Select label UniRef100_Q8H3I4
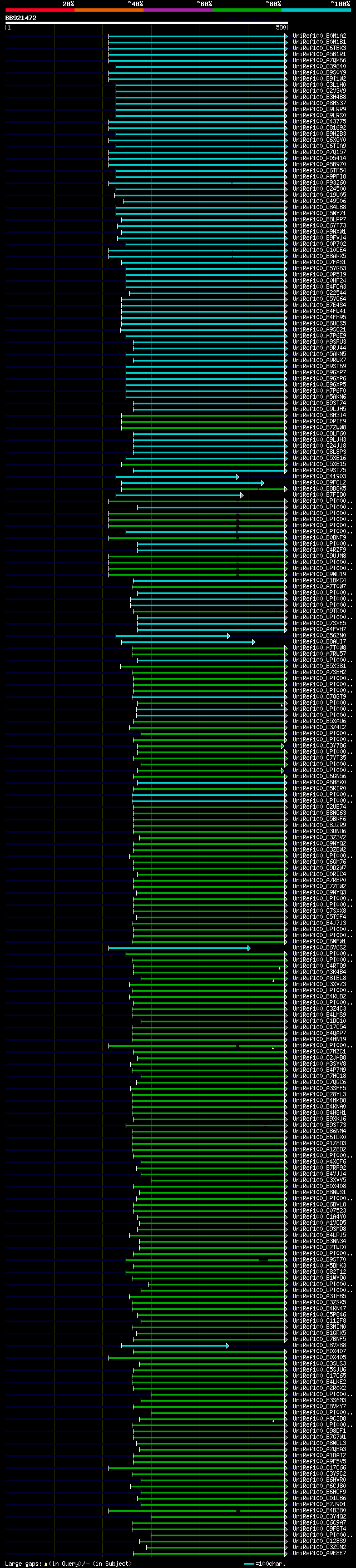Image resolution: width=356 pixels, height=1568 pixels. coord(319,415)
